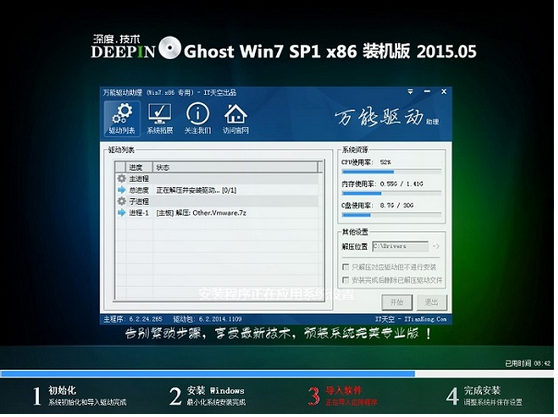The height and width of the screenshot is (417, 558).
Task: Select the Other.Vmware.7z status text
Action: tap(201, 213)
